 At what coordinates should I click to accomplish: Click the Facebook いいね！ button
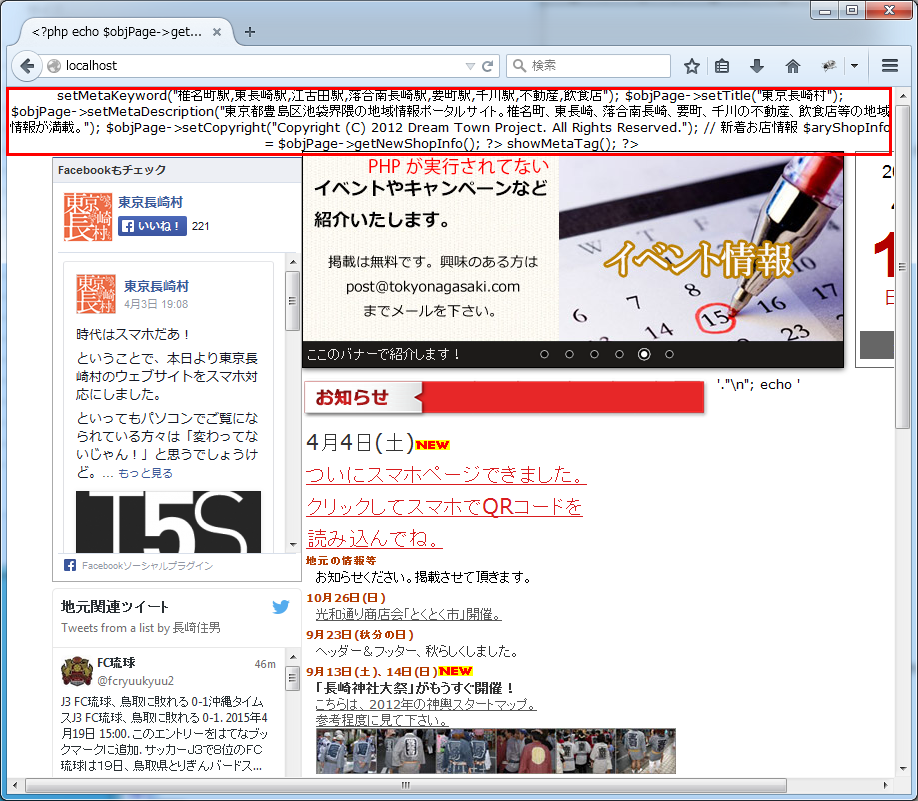pos(152,226)
